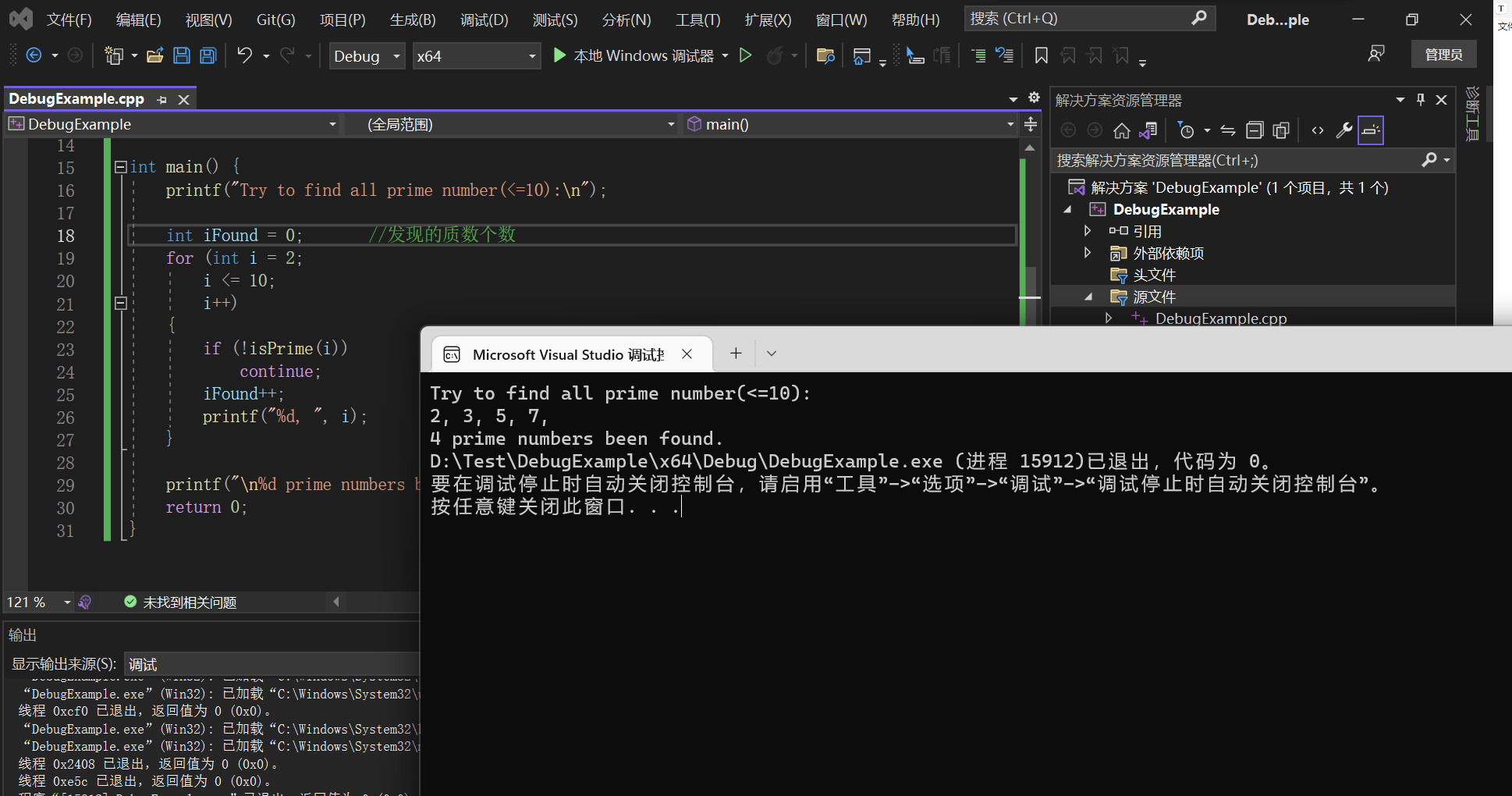Open the Git(G) menu
Viewport: 1512px width, 796px height.
[x=276, y=20]
